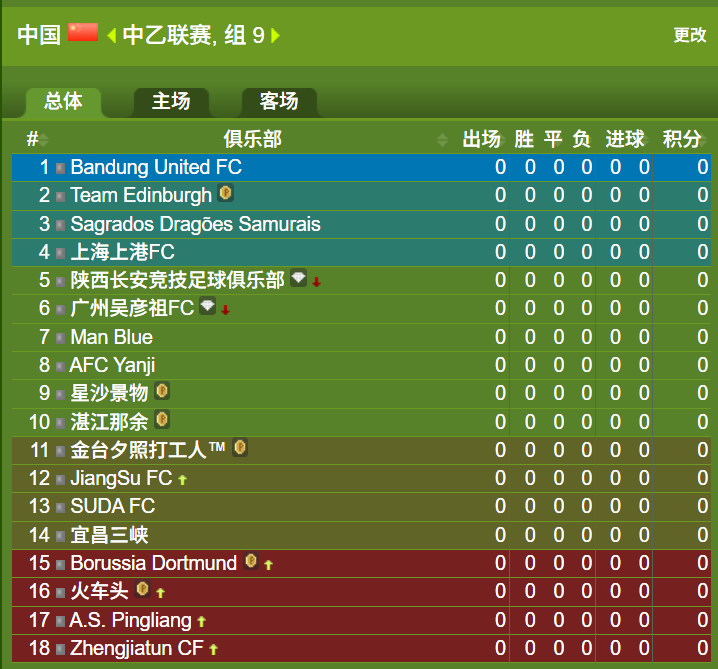Sort table by the 俱乐部 club column

(x=253, y=139)
